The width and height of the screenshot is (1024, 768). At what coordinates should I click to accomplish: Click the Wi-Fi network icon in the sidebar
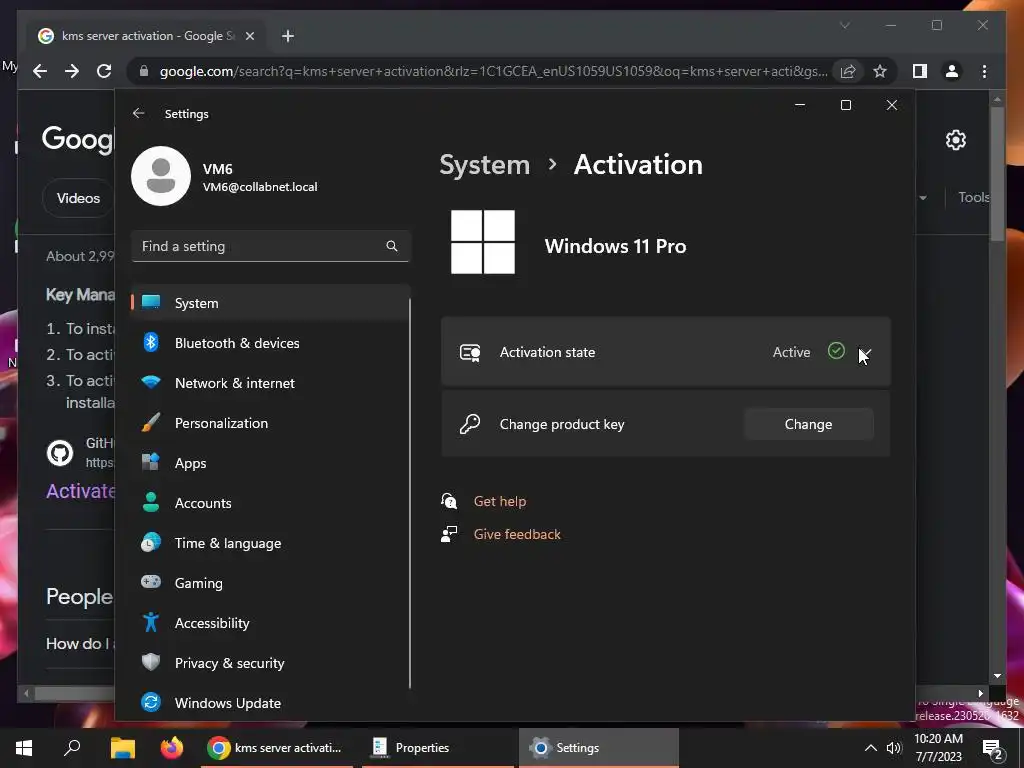pyautogui.click(x=151, y=382)
